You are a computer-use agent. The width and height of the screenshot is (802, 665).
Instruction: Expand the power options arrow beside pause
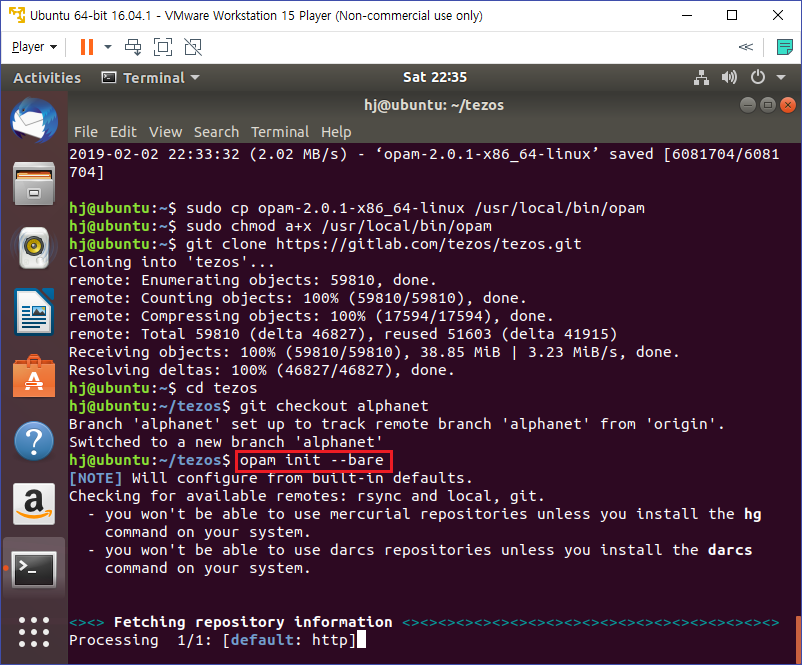coord(108,47)
